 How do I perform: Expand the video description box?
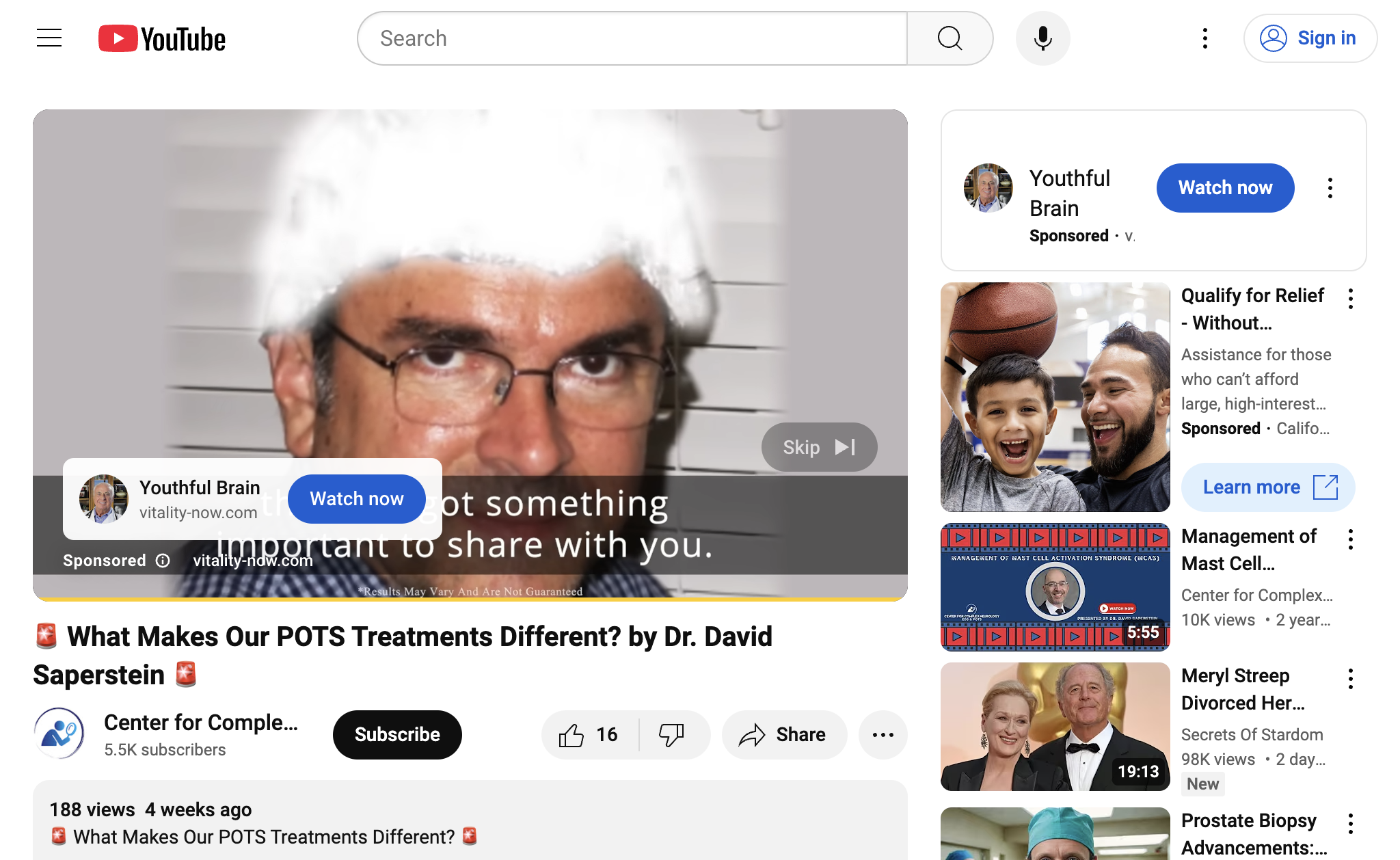coord(470,820)
